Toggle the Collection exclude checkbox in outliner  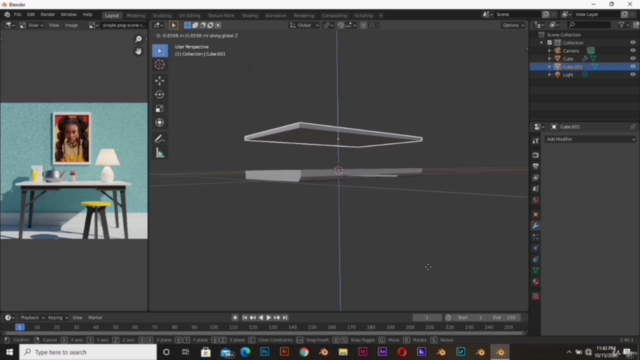[549, 42]
